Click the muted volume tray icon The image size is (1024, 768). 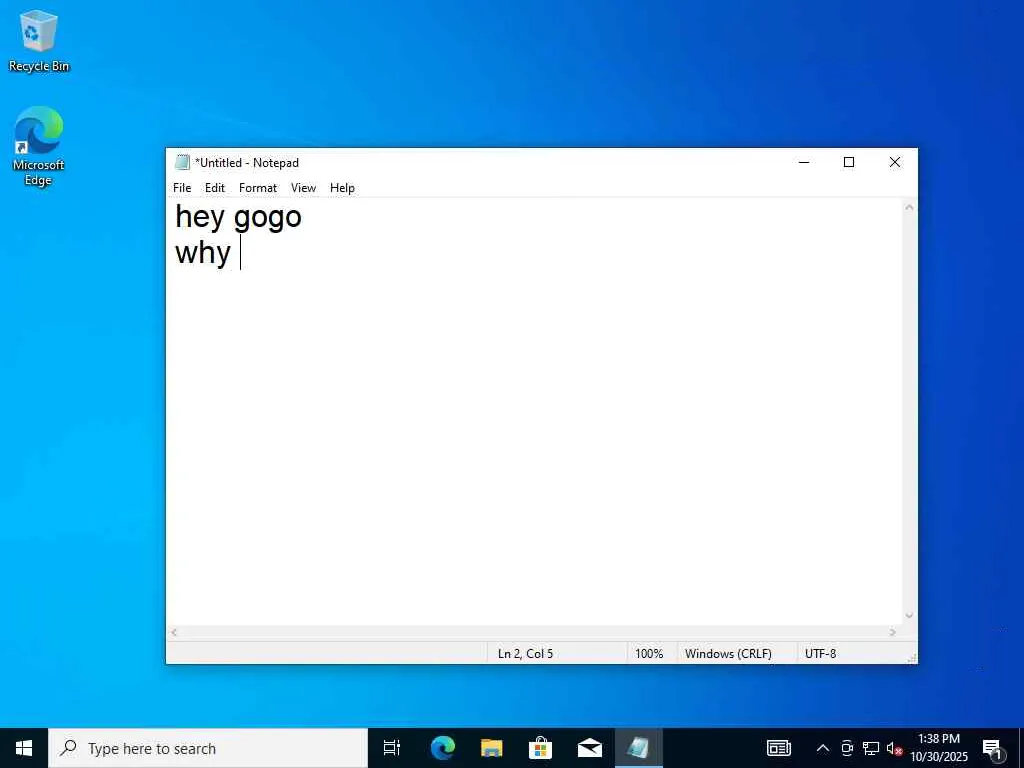coord(894,749)
